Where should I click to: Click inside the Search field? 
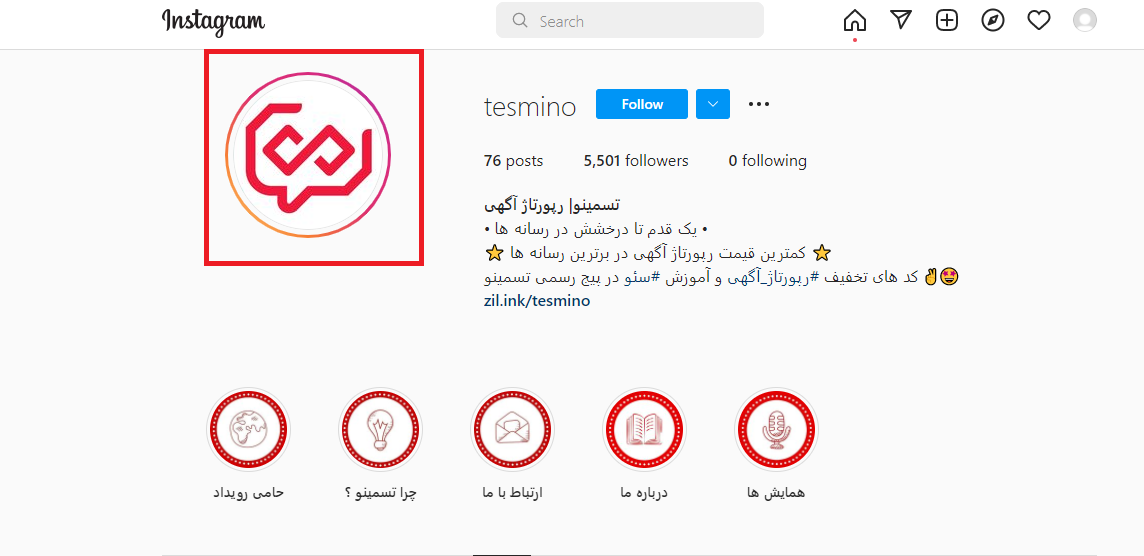pos(630,20)
